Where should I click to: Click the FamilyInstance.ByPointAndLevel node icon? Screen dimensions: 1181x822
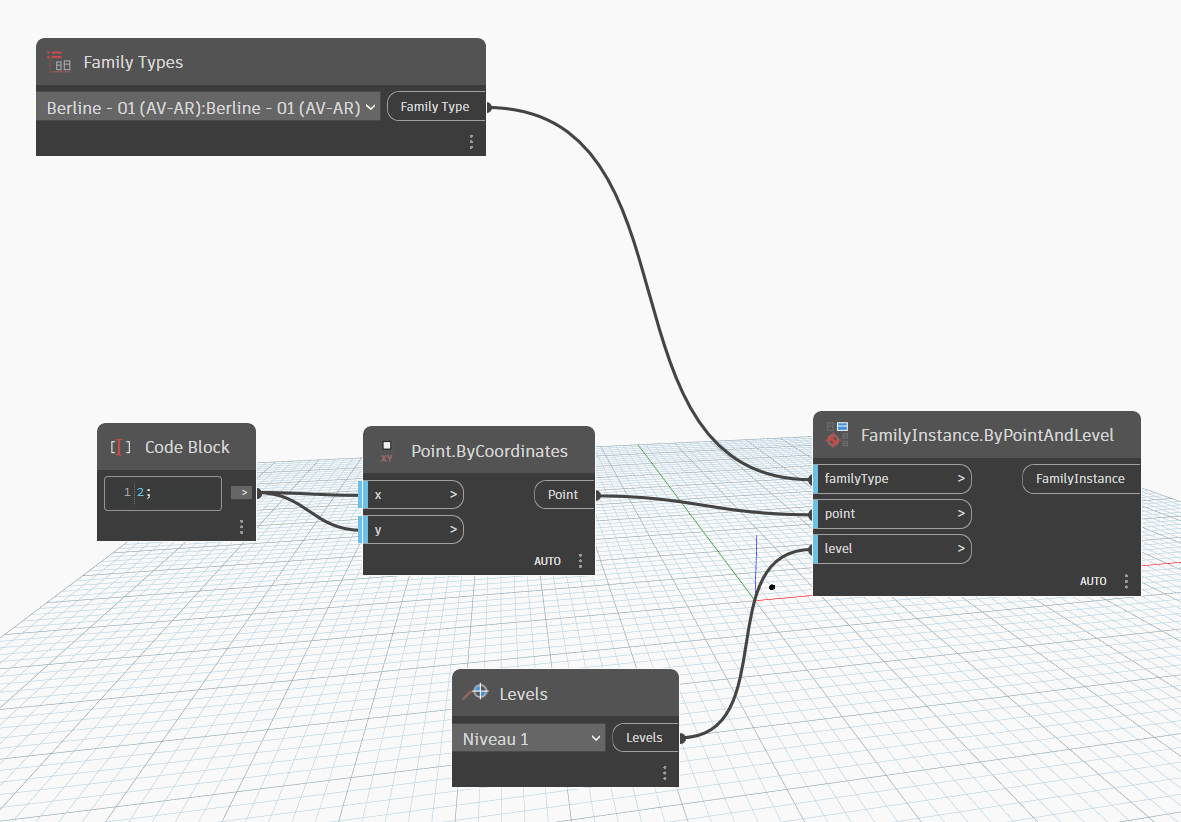point(837,435)
